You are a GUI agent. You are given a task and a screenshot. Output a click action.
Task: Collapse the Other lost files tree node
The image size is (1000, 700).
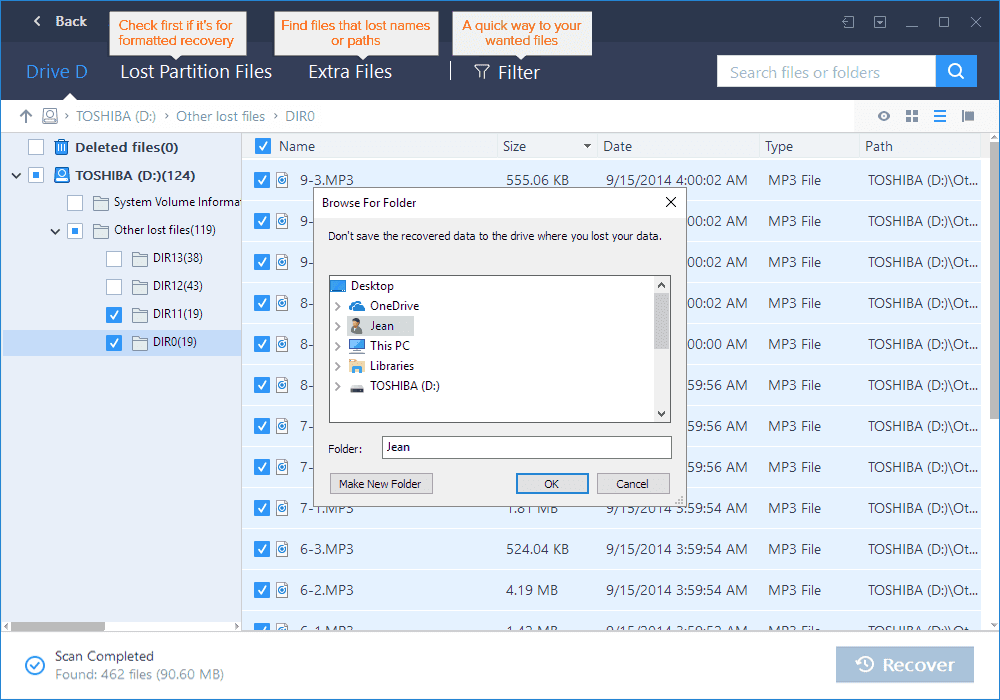[56, 231]
